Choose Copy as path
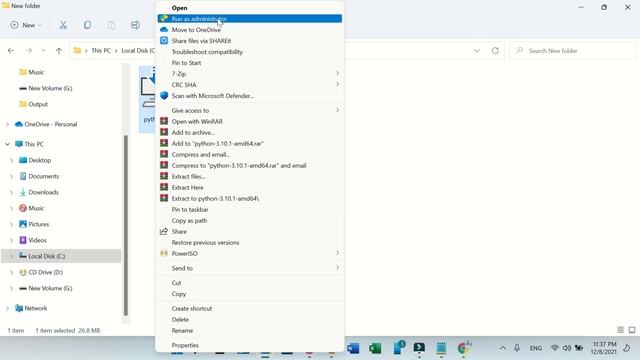The image size is (640, 360). [250, 221]
